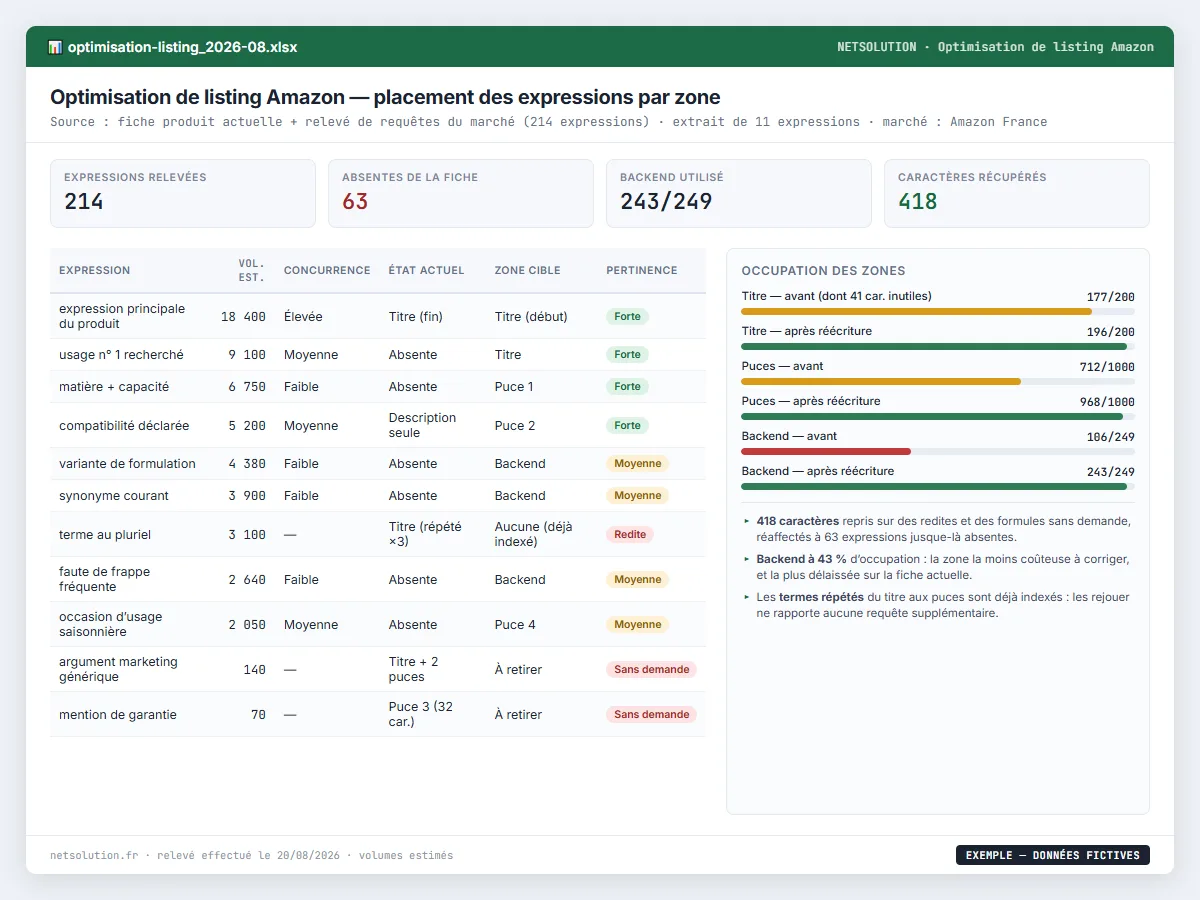Click the CONCURRENCE column header

pyautogui.click(x=327, y=270)
